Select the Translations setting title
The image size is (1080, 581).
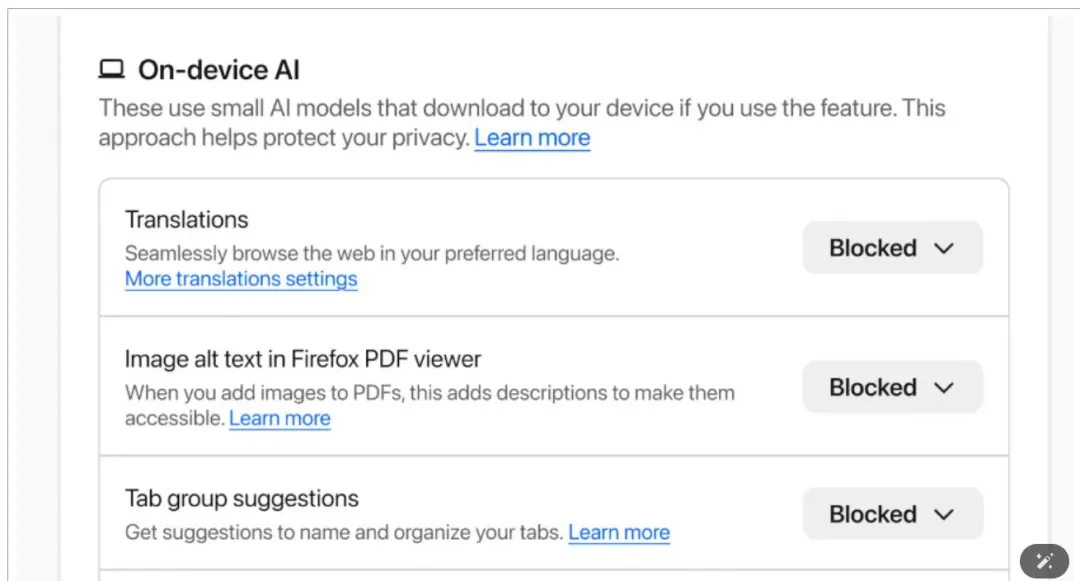click(x=187, y=220)
